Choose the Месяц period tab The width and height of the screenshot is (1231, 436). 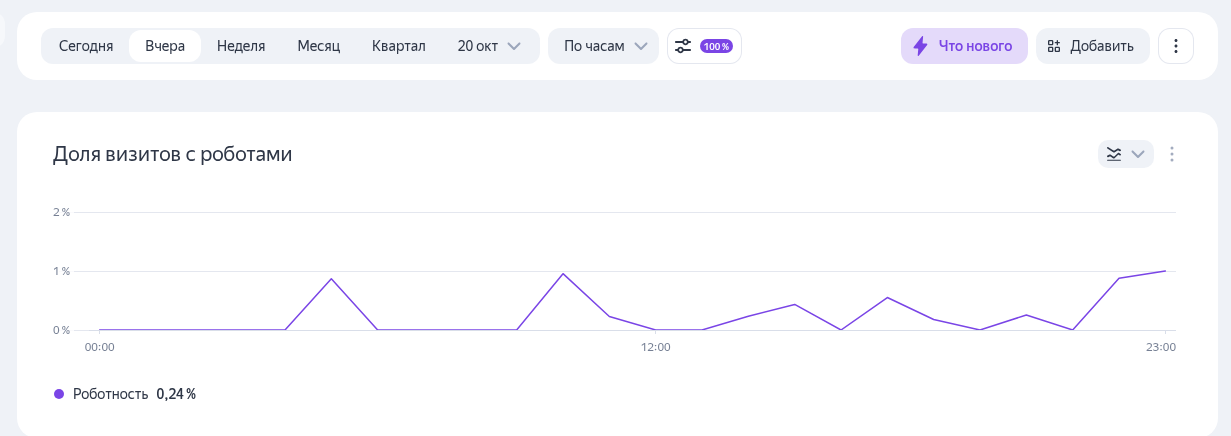[319, 46]
